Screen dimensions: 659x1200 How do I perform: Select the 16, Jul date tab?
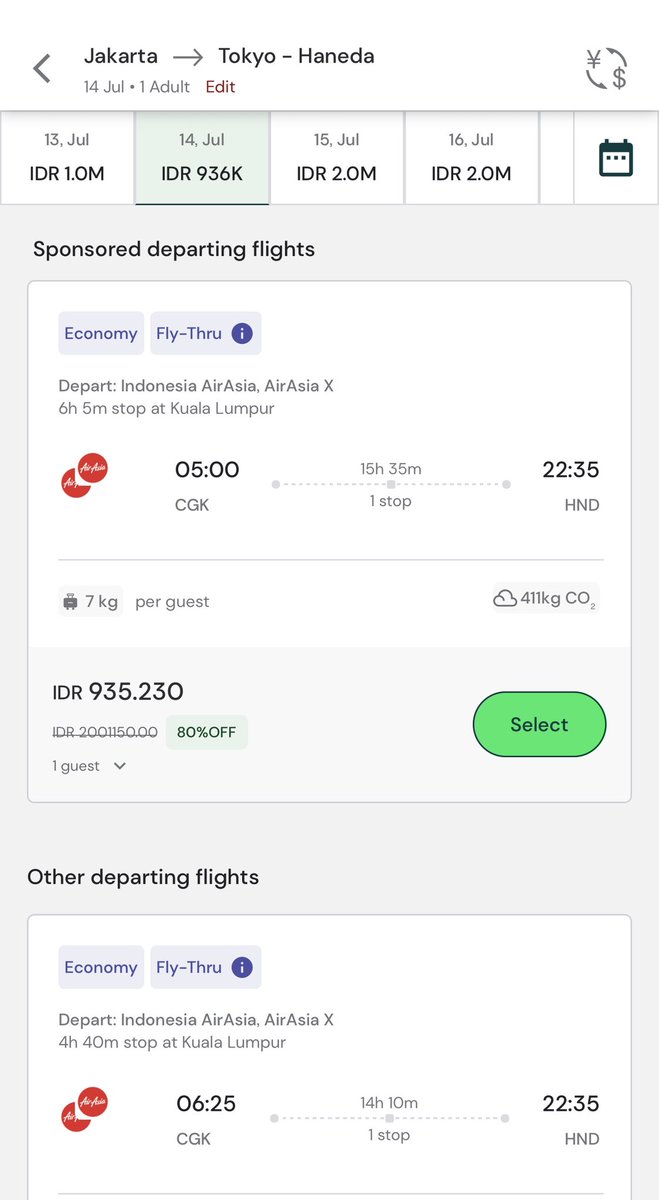click(471, 158)
